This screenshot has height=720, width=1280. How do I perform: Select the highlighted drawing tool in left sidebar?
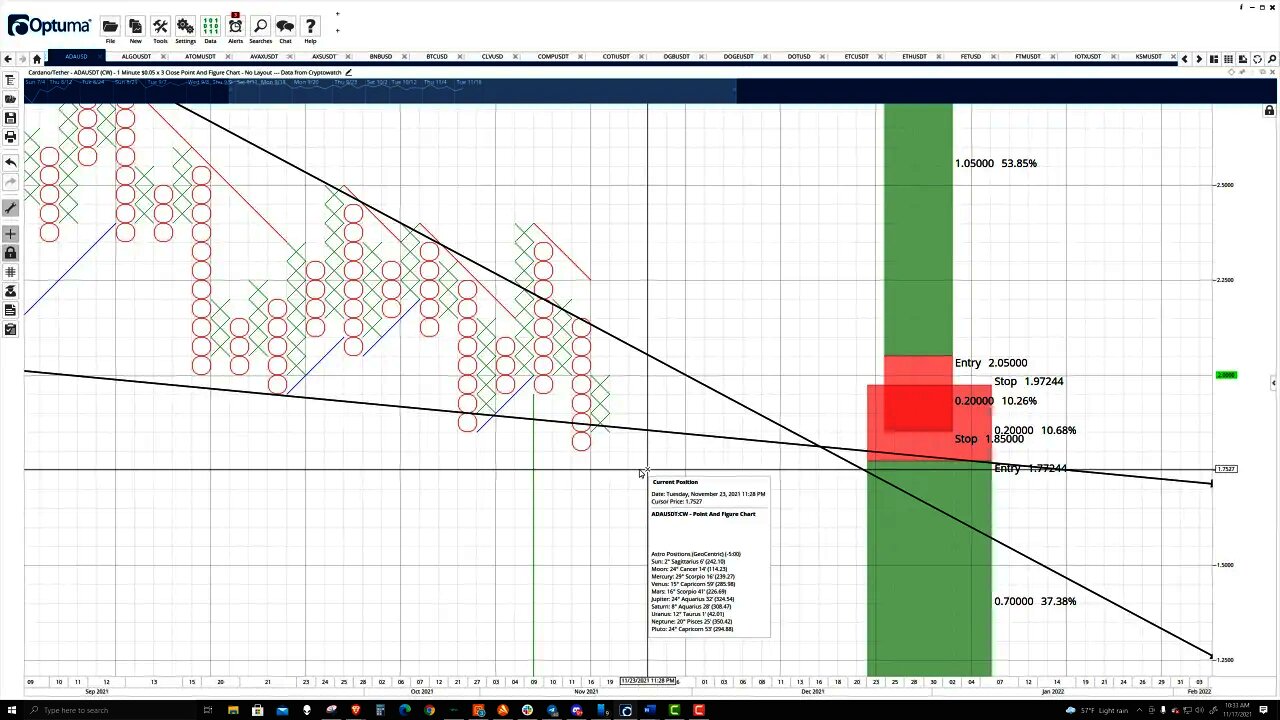10,208
